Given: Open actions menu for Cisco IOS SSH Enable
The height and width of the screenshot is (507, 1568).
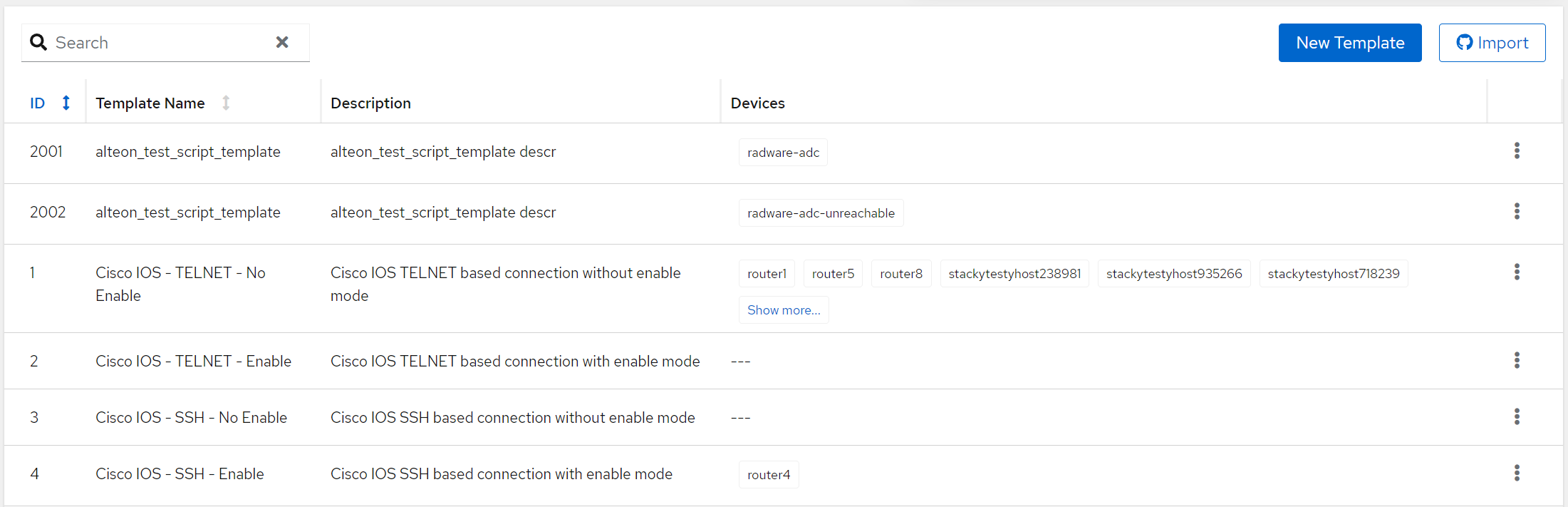Looking at the screenshot, I should 1517,473.
